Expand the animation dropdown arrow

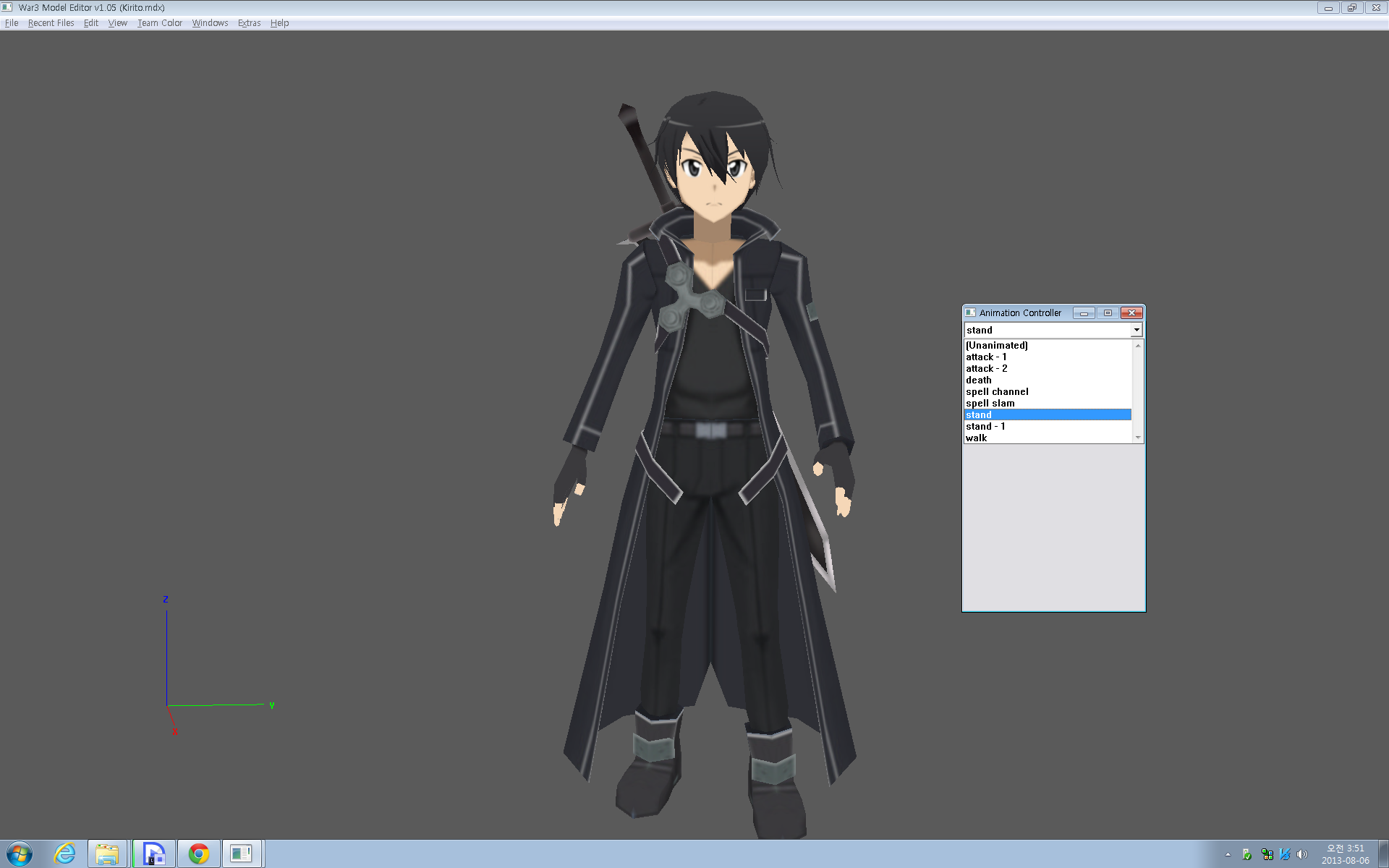coord(1137,330)
